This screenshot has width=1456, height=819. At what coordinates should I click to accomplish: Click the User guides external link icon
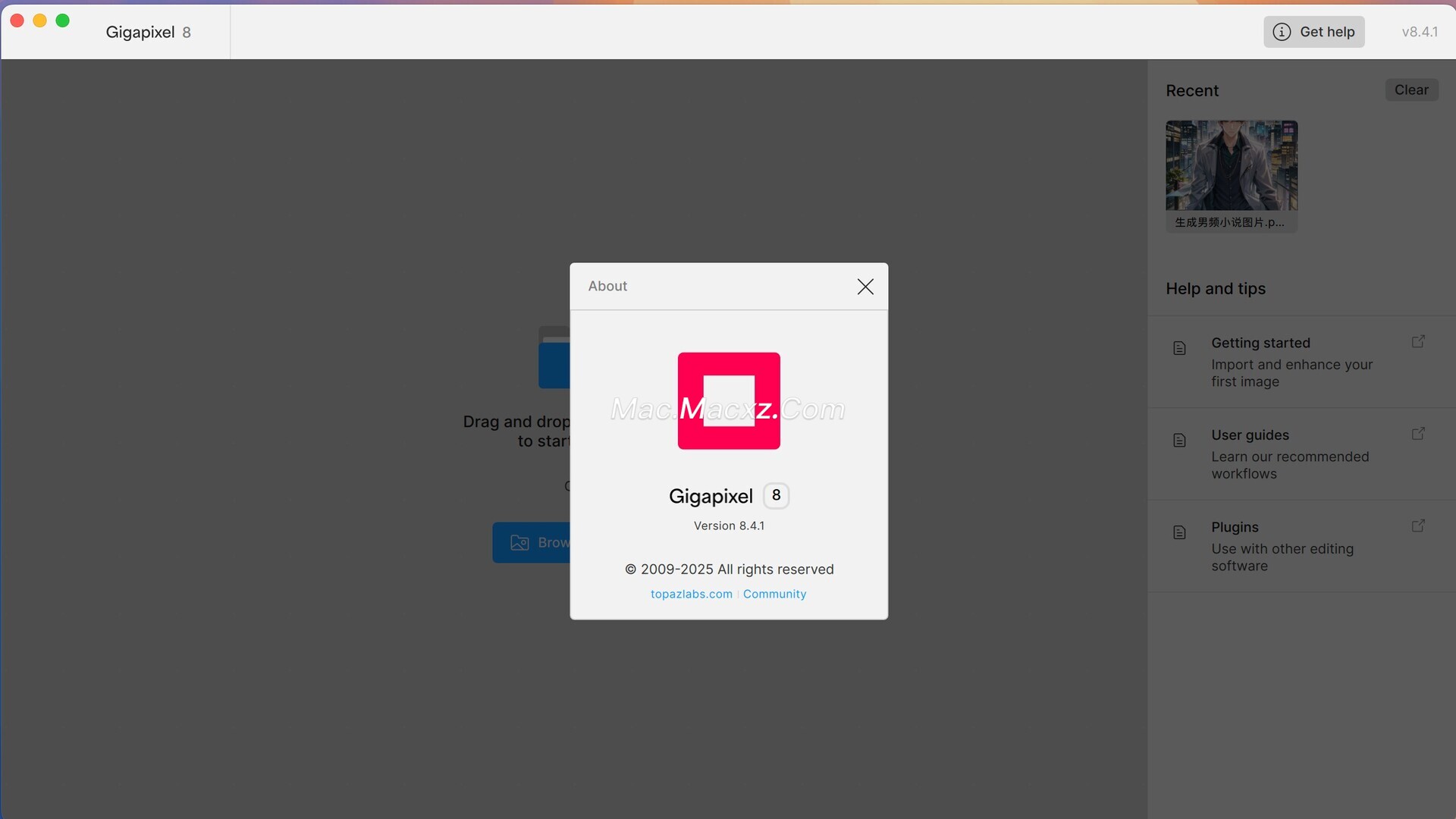(x=1417, y=434)
